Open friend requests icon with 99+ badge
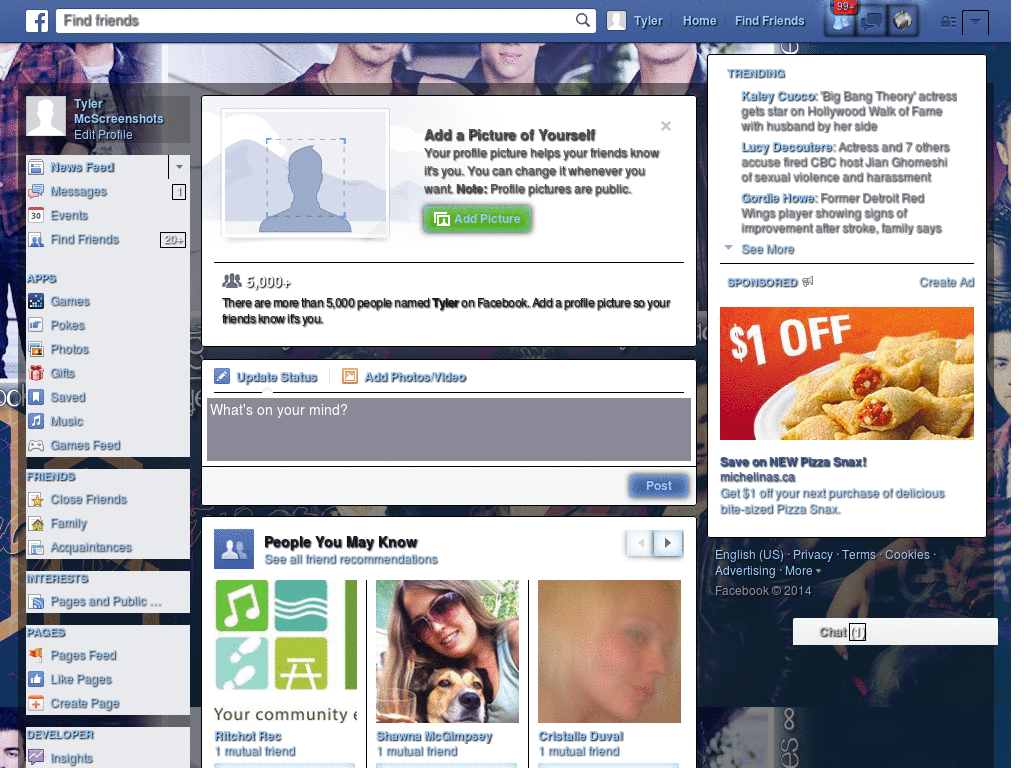1024x768 pixels. [841, 21]
